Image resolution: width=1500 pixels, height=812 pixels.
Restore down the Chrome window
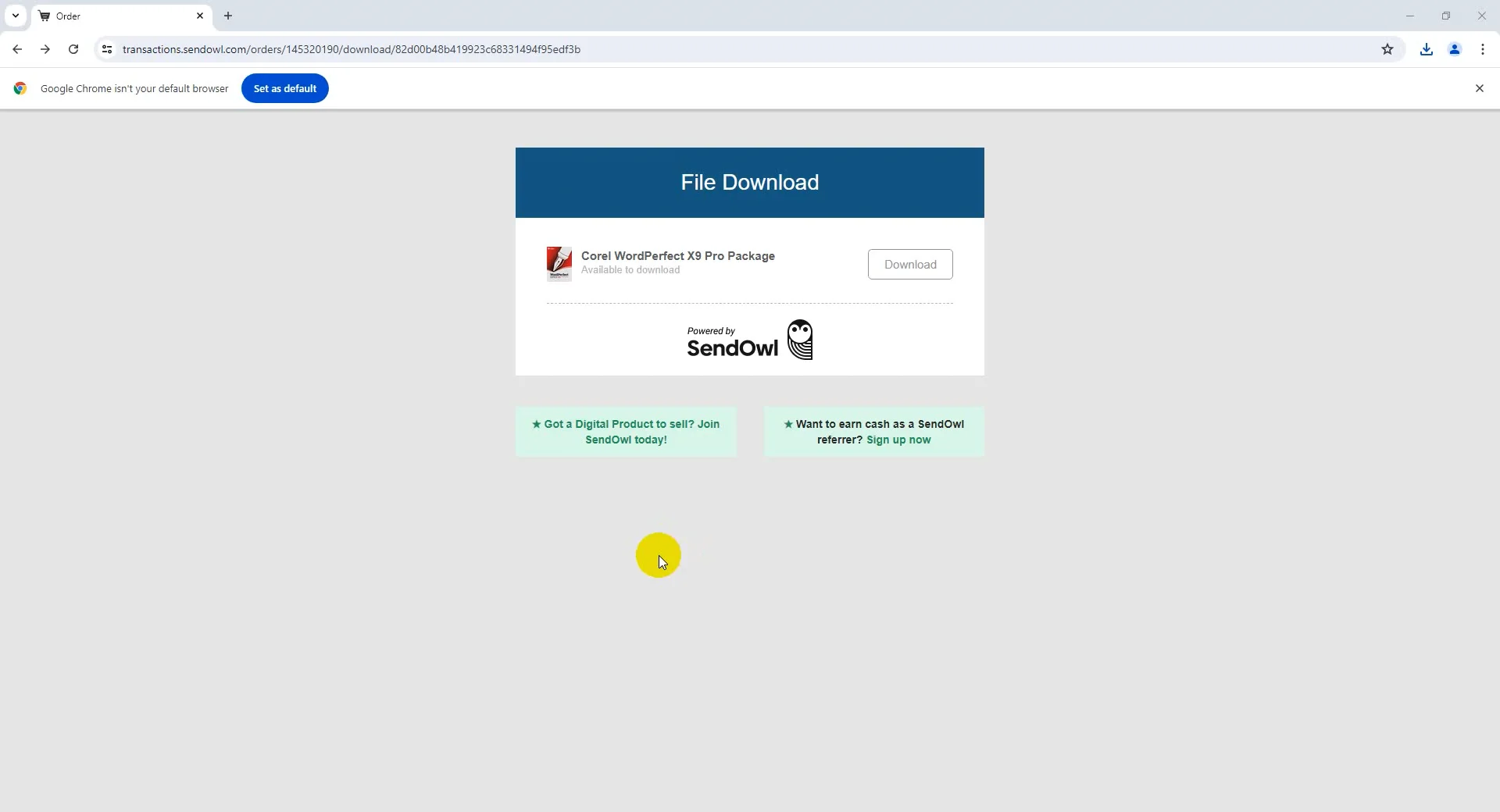[1446, 16]
